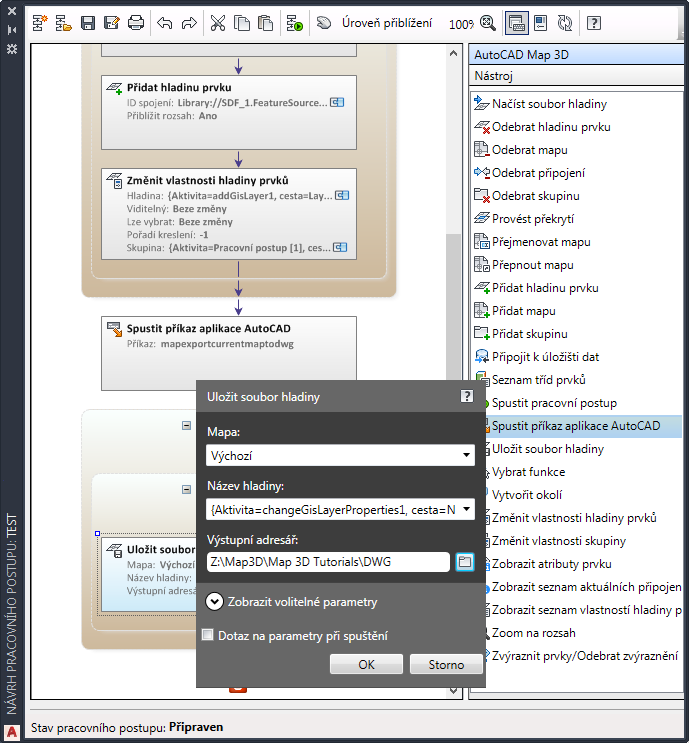This screenshot has height=743, width=689.
Task: Close the workflow designer palette
Action: click(12, 10)
